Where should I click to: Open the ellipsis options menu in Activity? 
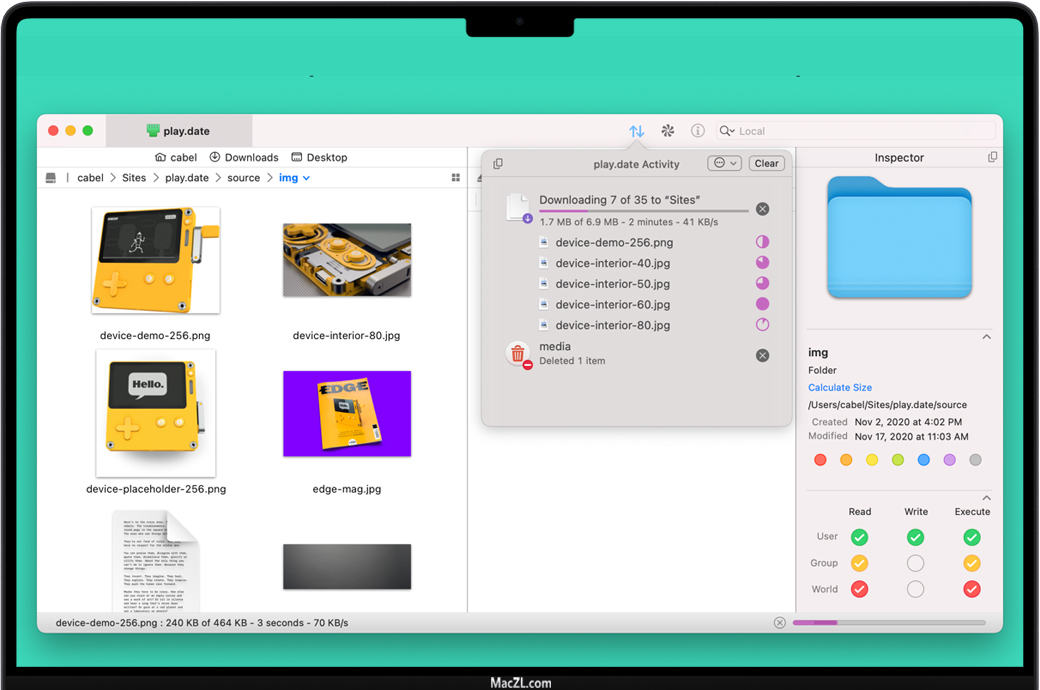coord(724,164)
